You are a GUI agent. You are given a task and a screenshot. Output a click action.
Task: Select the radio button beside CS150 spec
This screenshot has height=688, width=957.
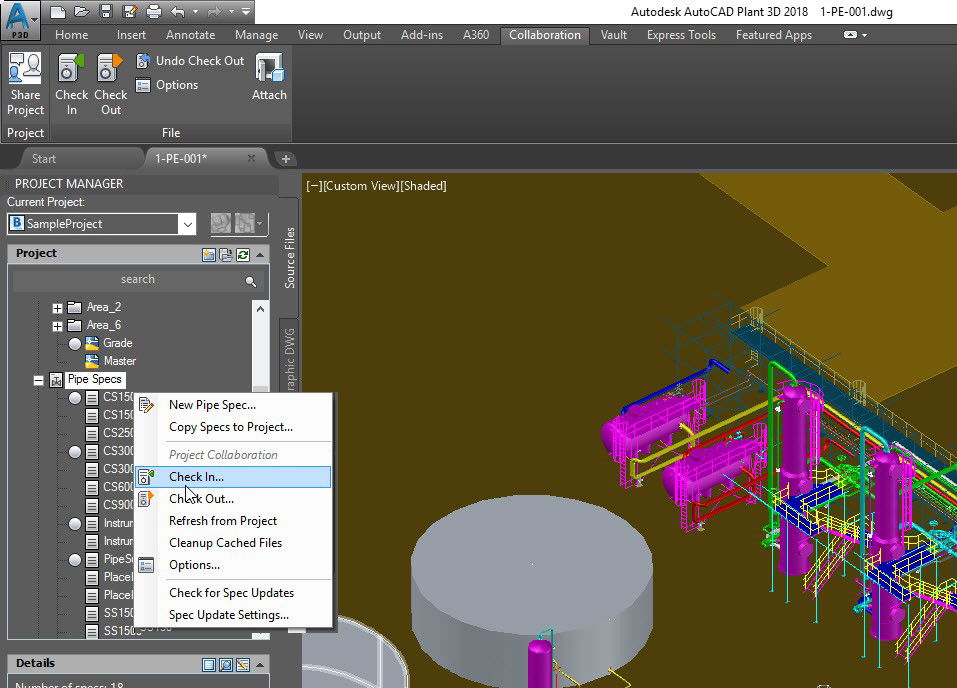pyautogui.click(x=77, y=396)
